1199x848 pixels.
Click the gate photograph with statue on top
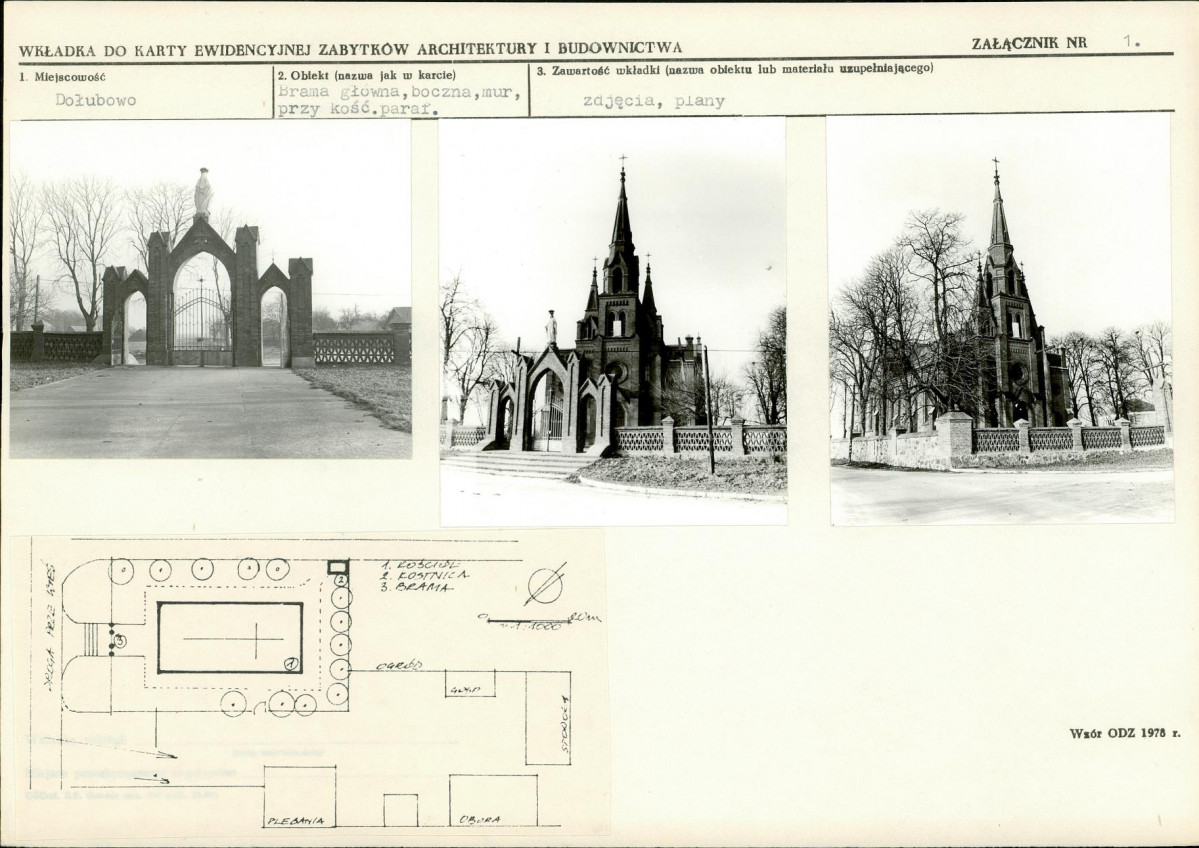(x=210, y=289)
